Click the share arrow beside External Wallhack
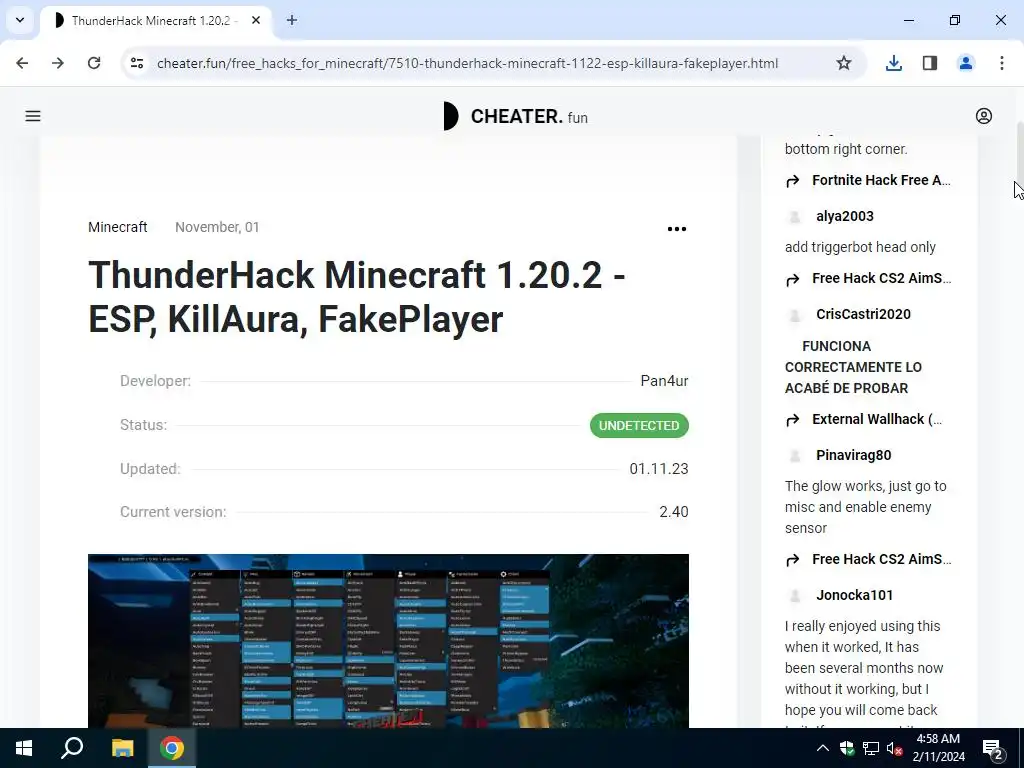This screenshot has height=768, width=1024. pos(793,420)
